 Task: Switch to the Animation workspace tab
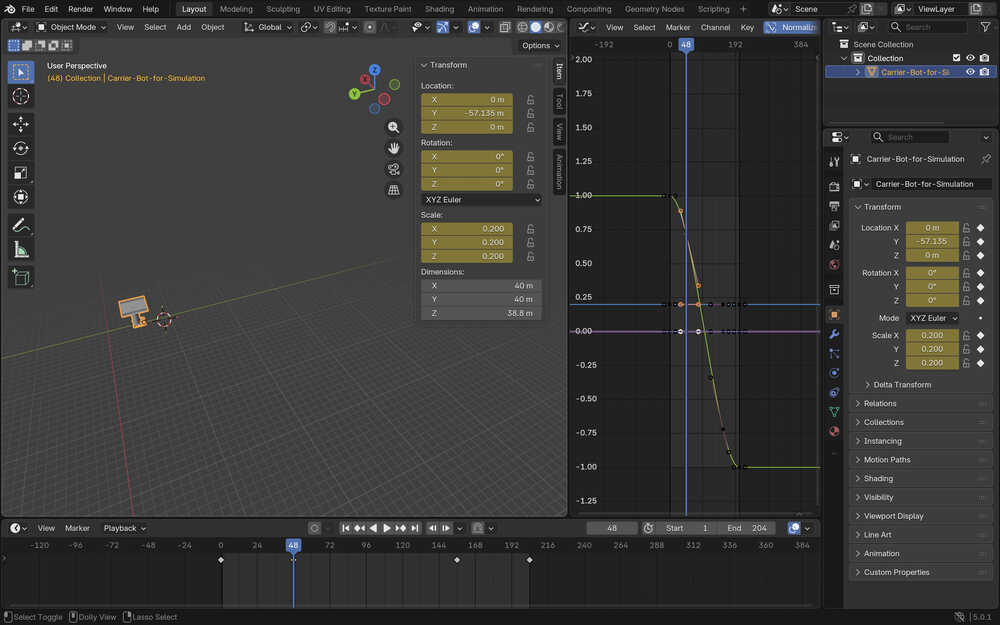[485, 9]
